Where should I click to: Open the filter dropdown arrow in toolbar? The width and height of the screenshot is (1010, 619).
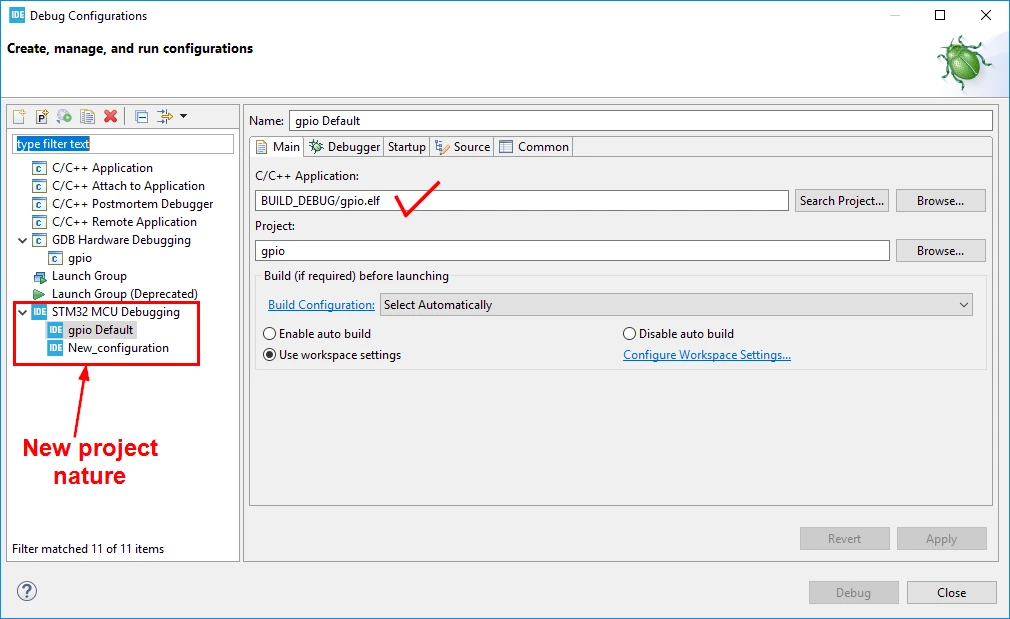click(x=184, y=116)
